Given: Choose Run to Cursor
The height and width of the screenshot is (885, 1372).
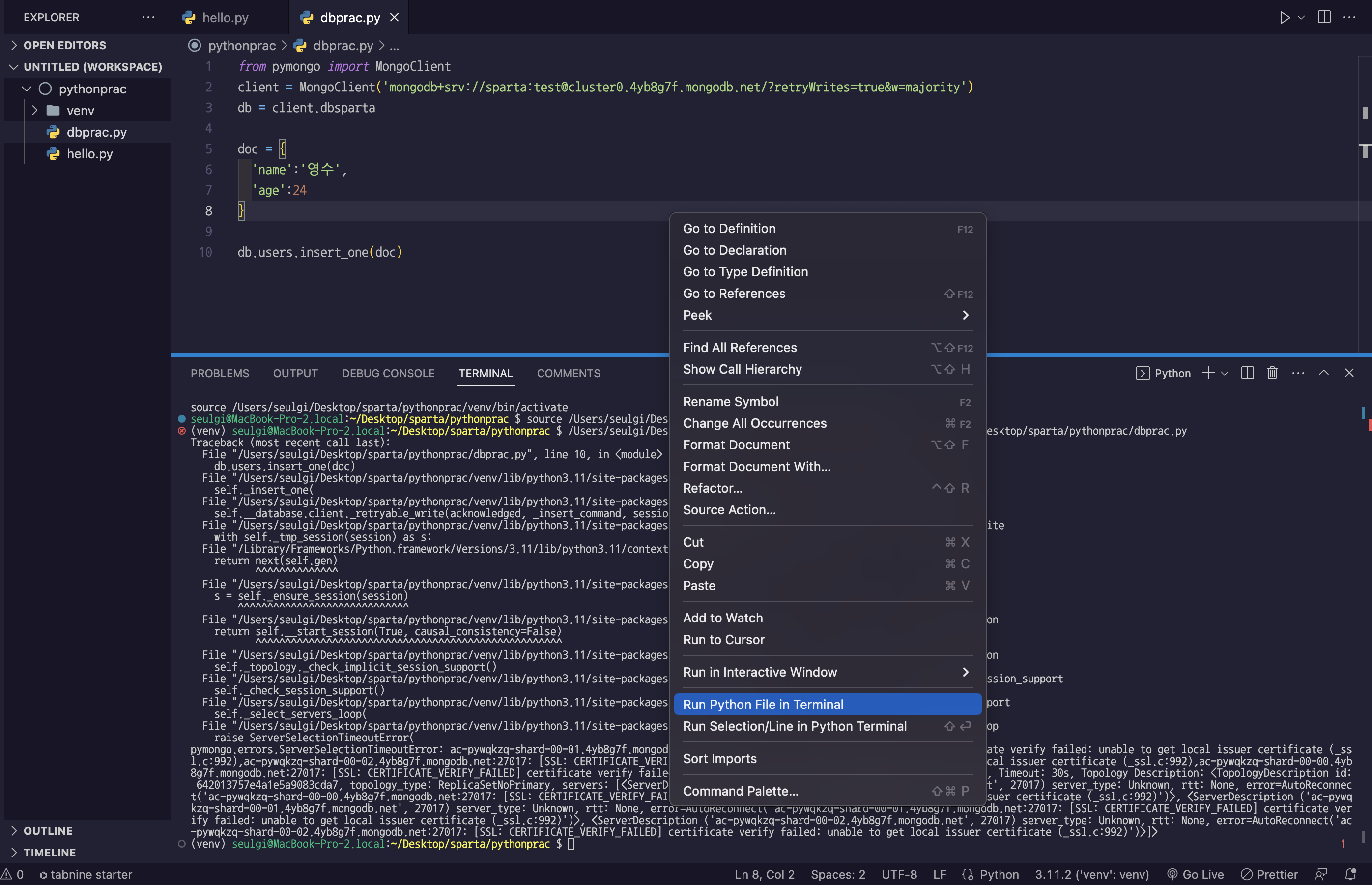Looking at the screenshot, I should click(828, 640).
